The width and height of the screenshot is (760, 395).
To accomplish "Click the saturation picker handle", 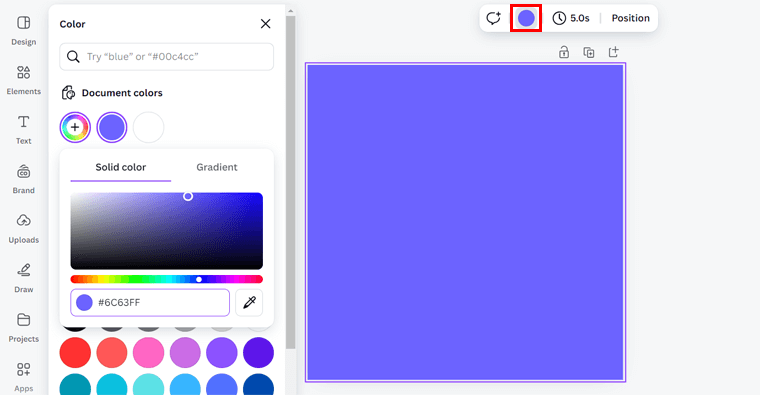I will click(188, 196).
